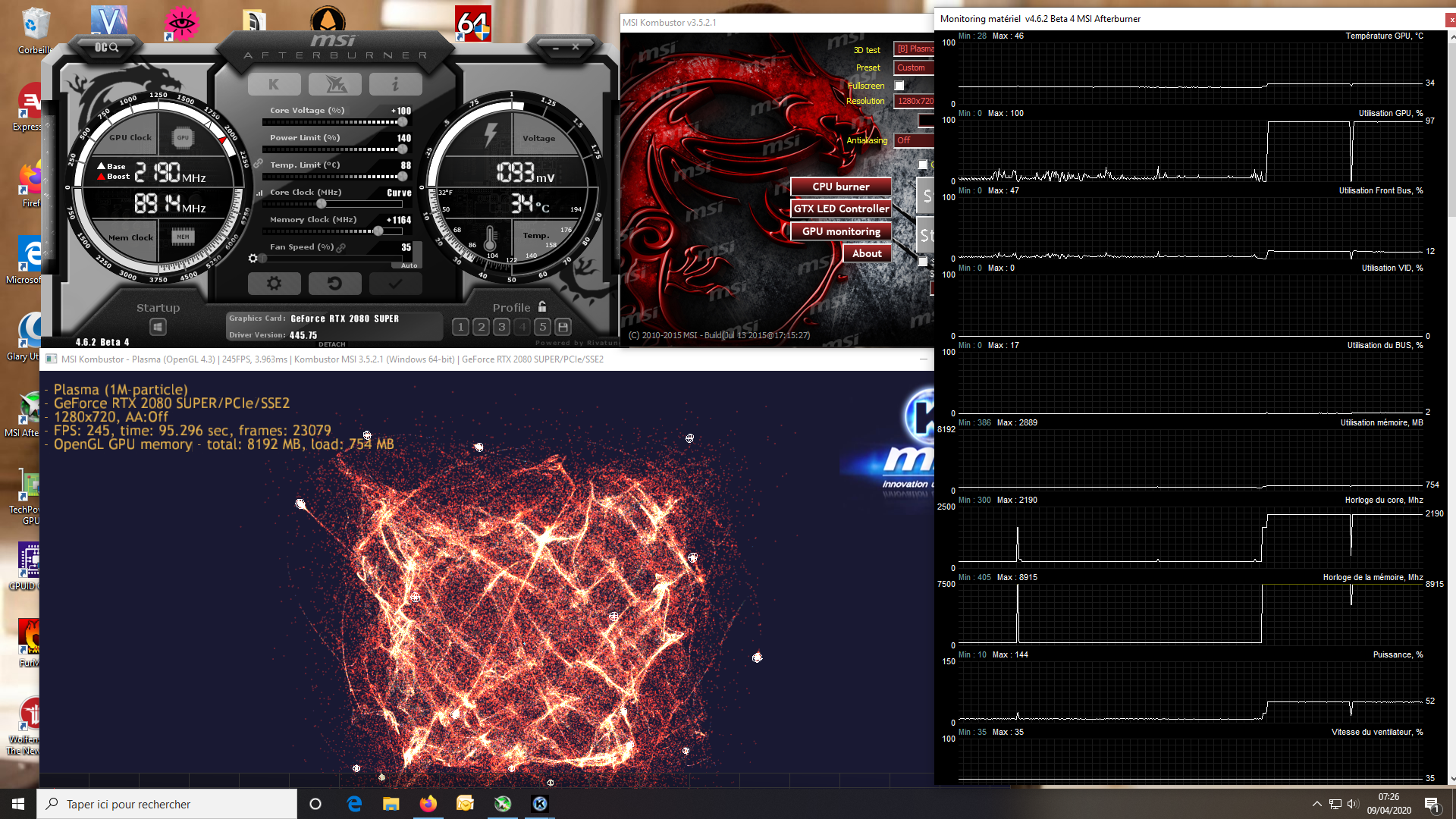This screenshot has width=1456, height=819.
Task: Open GPU monitoring in Kombustor
Action: [x=841, y=231]
